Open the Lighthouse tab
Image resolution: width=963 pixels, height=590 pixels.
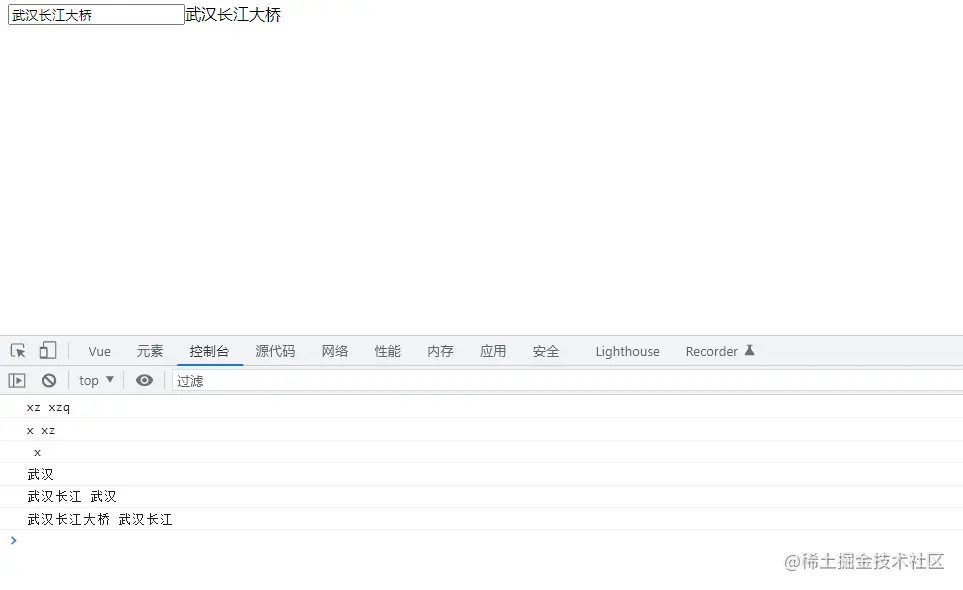coord(628,351)
